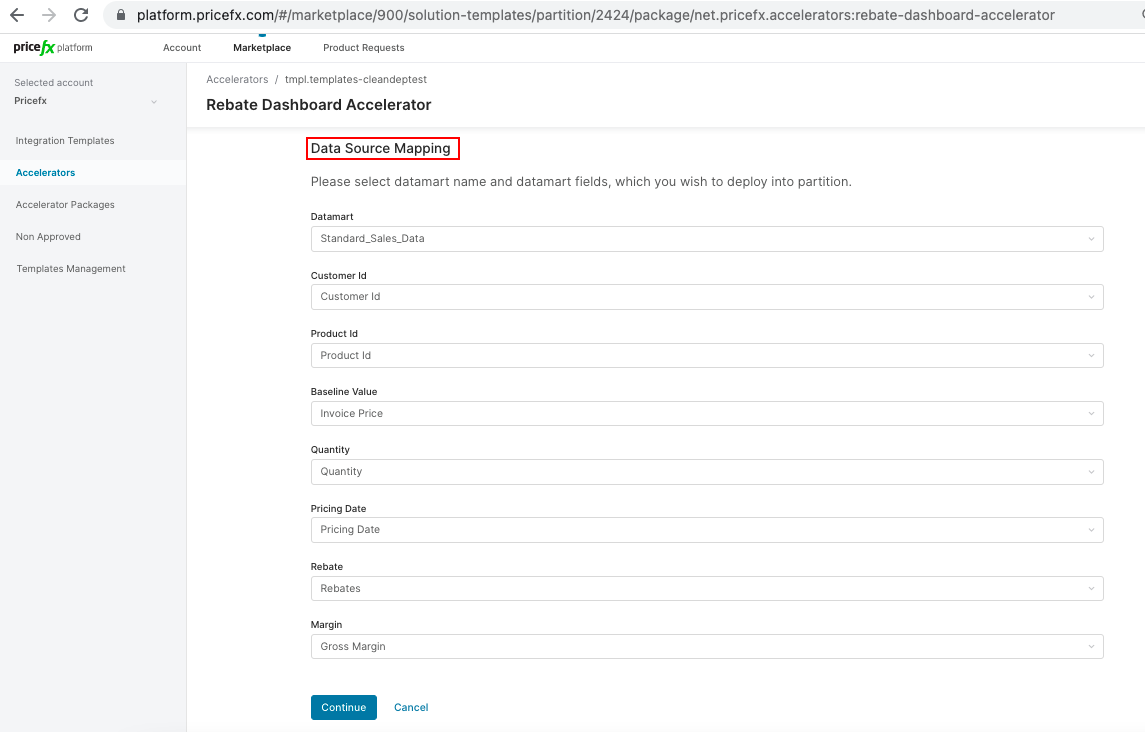The image size is (1145, 732).
Task: Open the Product Requests tab
Action: click(x=364, y=48)
